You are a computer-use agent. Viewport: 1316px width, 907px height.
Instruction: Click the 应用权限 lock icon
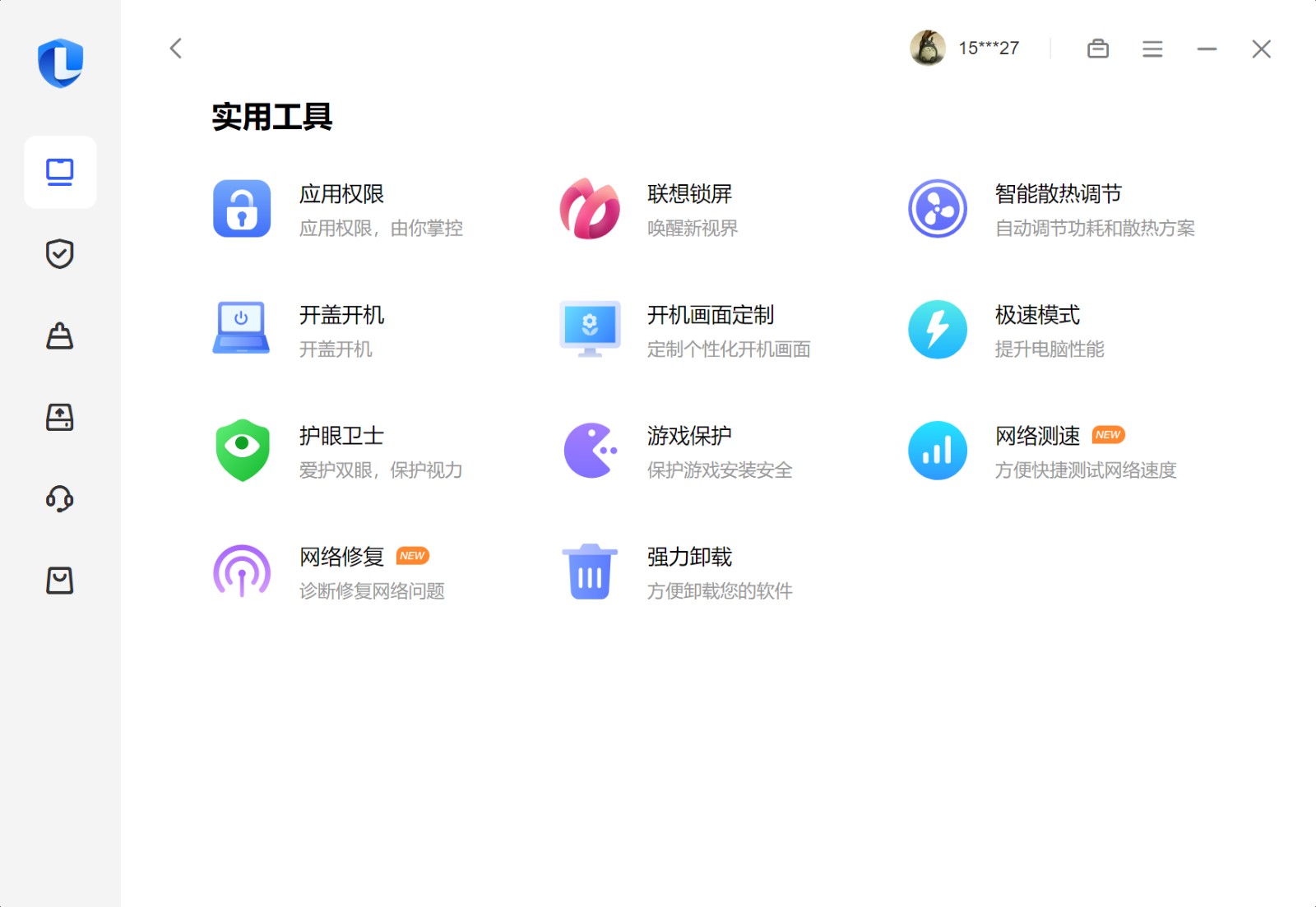pyautogui.click(x=242, y=209)
